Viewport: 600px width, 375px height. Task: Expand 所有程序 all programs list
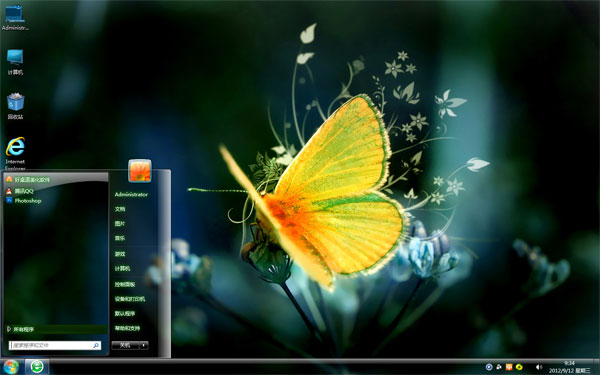56,329
